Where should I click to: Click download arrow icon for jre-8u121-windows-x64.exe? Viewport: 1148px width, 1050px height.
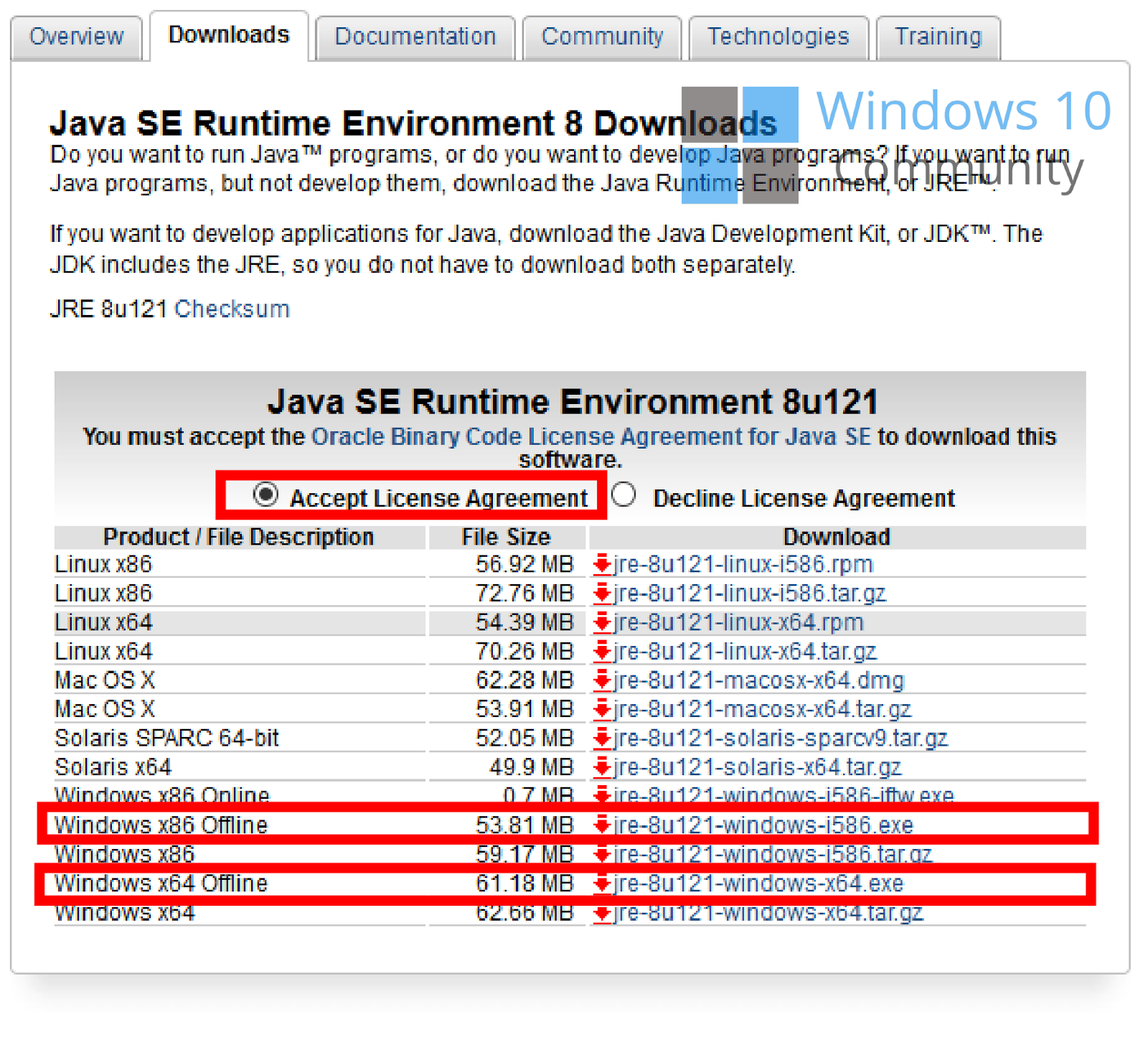pos(602,883)
